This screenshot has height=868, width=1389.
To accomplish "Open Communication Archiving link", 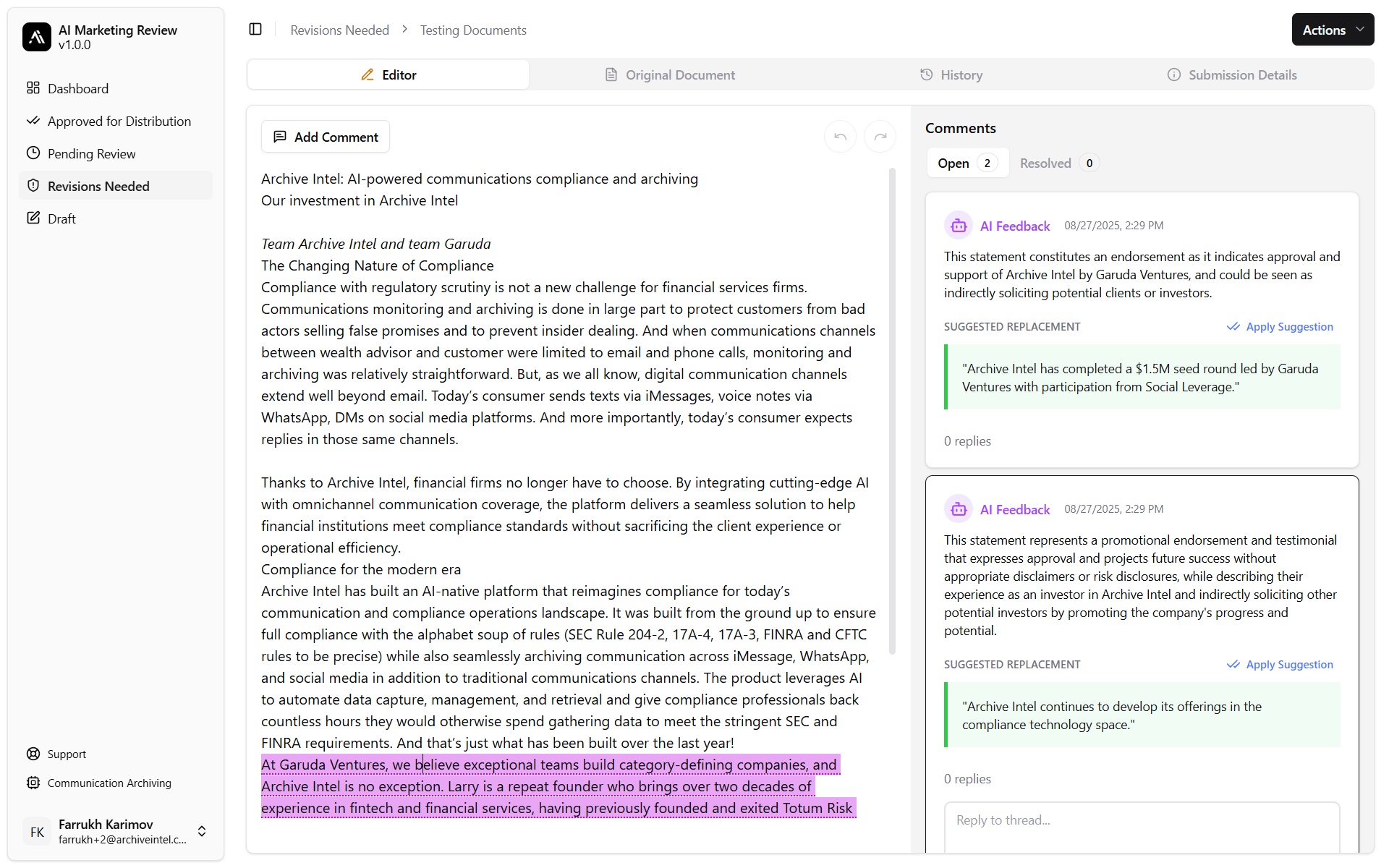I will [x=109, y=783].
